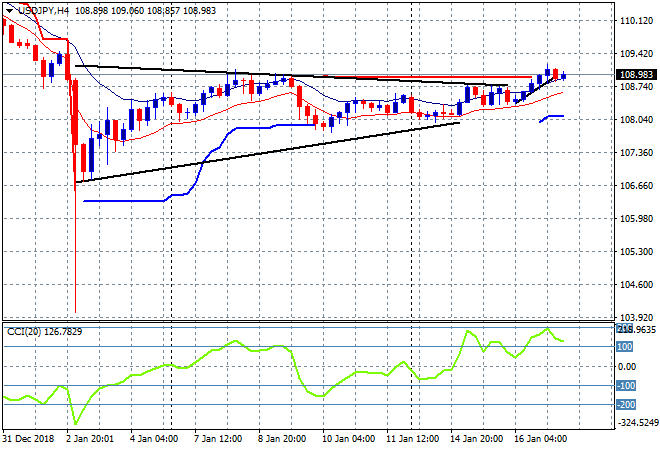Open the chart dropdown triangle beside USDJPY,H4
This screenshot has height=450, width=660.
tap(9, 11)
